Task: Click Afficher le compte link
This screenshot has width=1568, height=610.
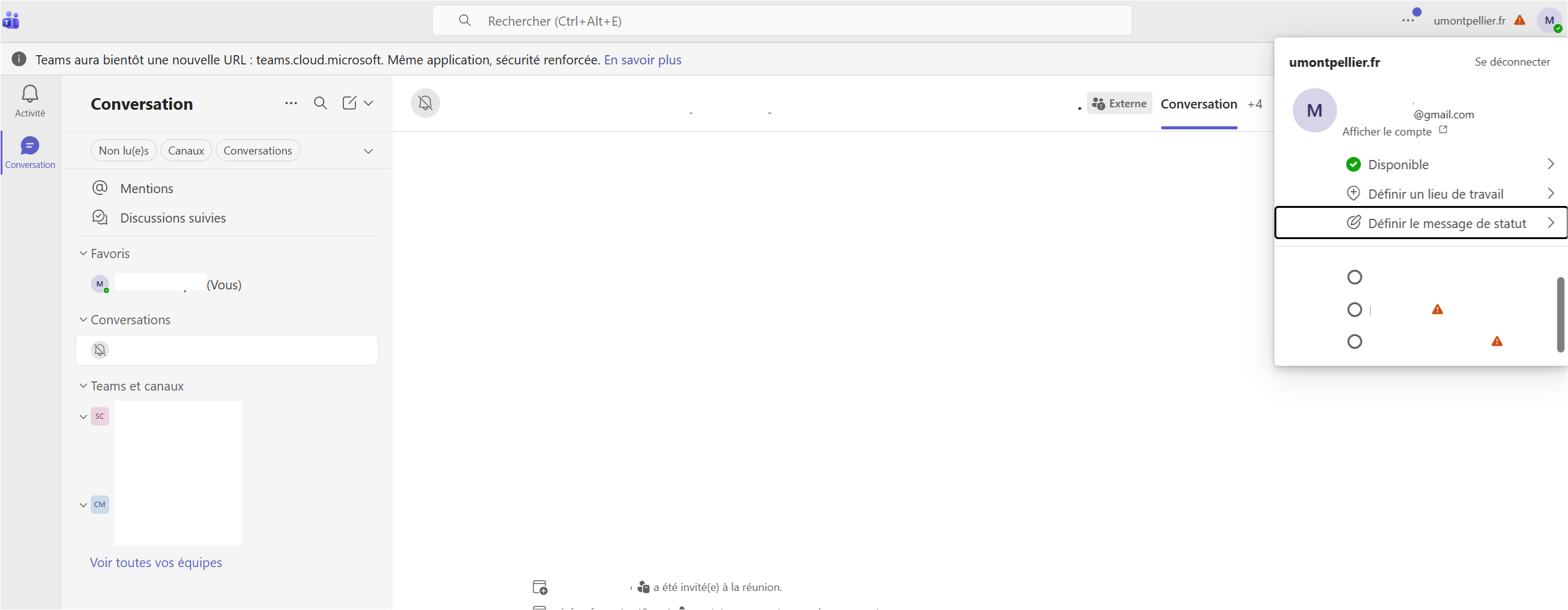Action: 1394,131
